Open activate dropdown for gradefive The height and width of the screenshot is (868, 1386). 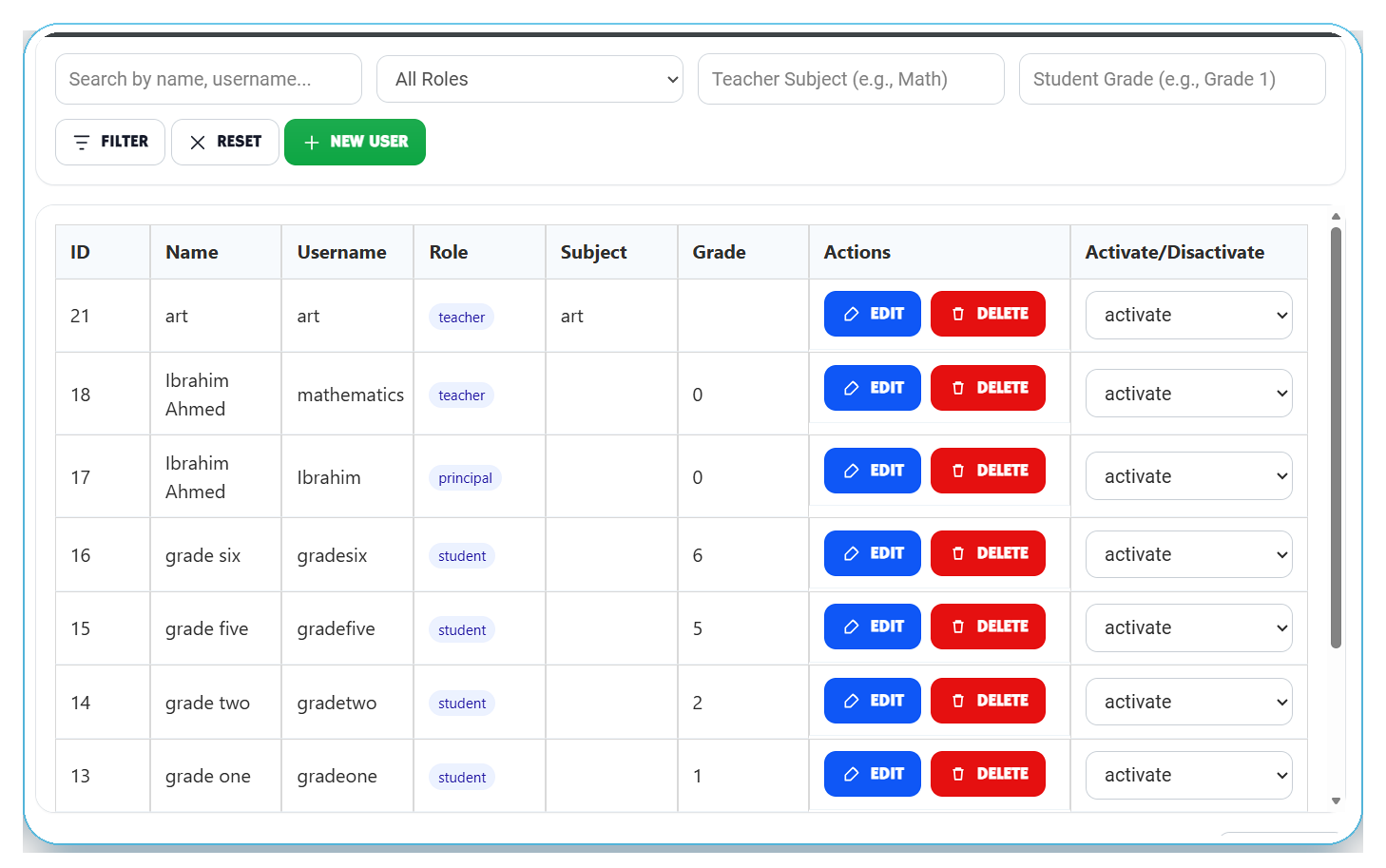(x=1188, y=627)
